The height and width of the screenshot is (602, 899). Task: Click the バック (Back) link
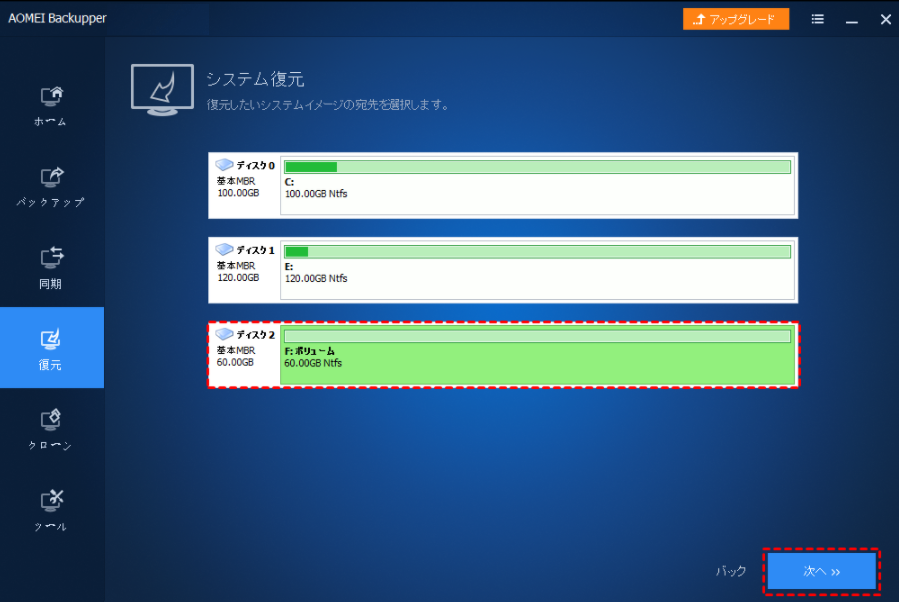tap(731, 571)
